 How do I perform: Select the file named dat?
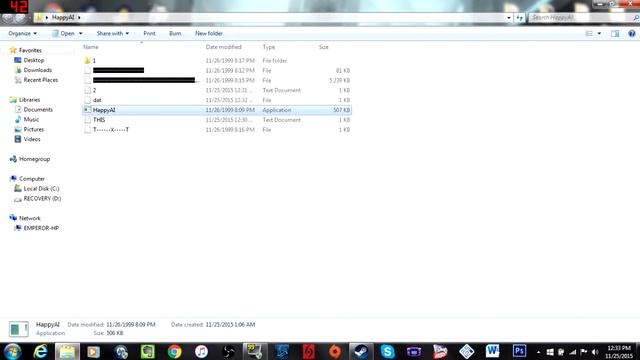216,100
